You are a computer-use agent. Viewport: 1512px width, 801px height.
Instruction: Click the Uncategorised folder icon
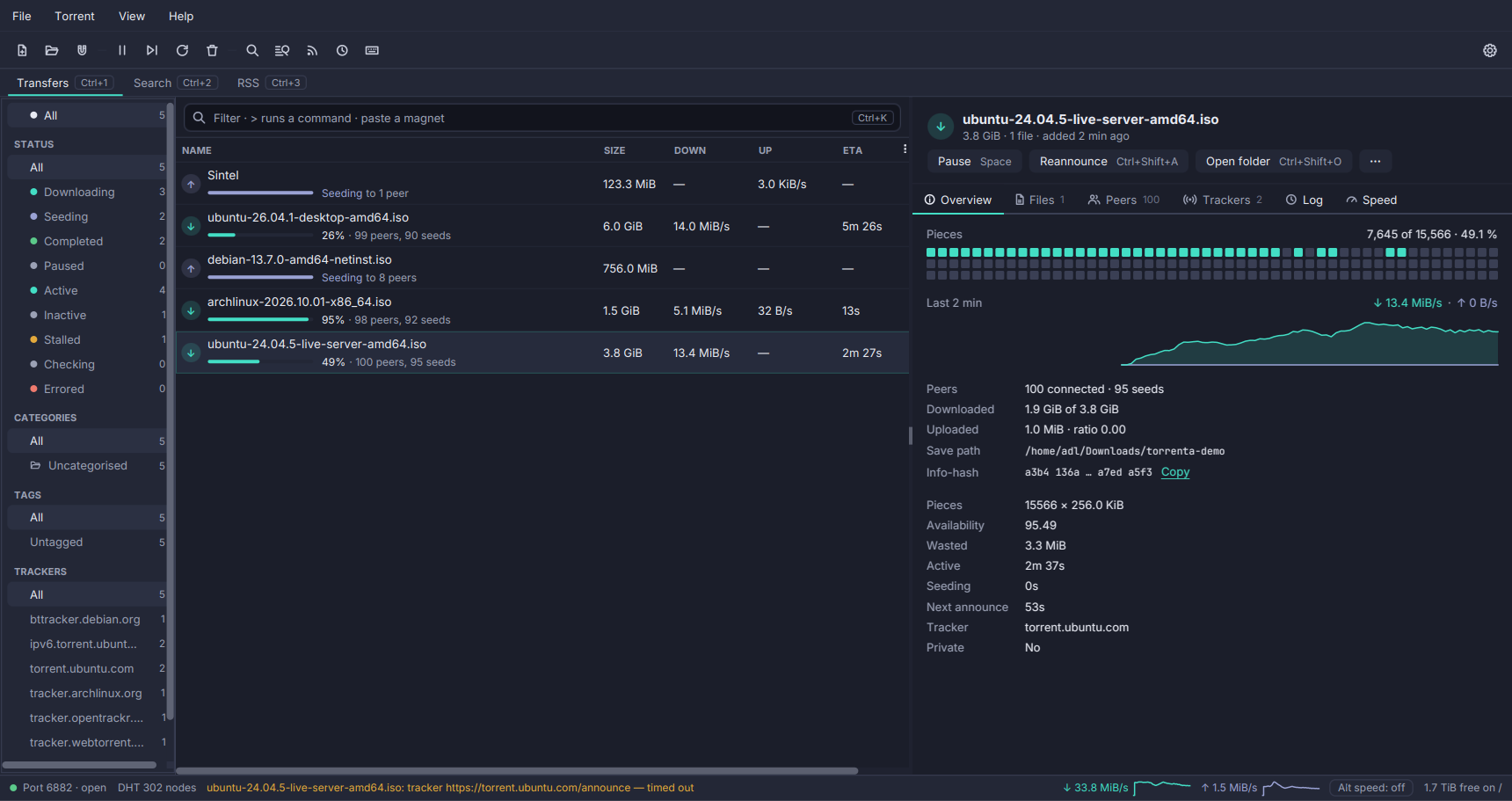[35, 465]
